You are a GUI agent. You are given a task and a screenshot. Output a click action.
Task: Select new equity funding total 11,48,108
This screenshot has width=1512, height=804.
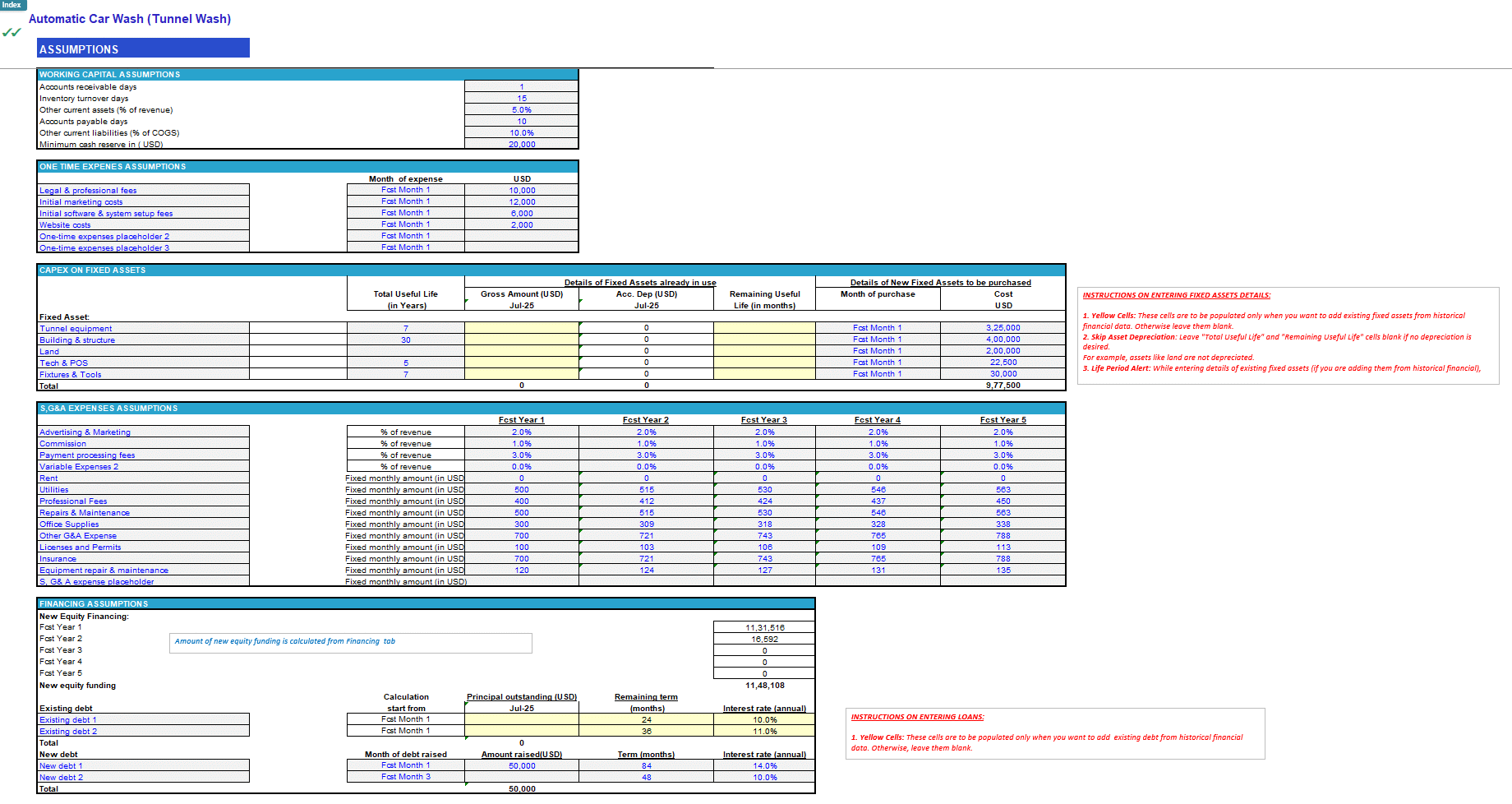coord(764,685)
